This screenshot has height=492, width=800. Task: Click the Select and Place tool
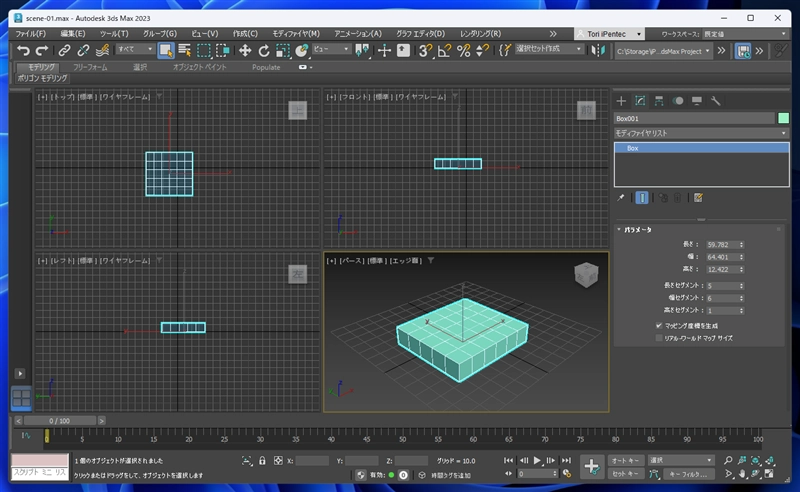point(302,50)
